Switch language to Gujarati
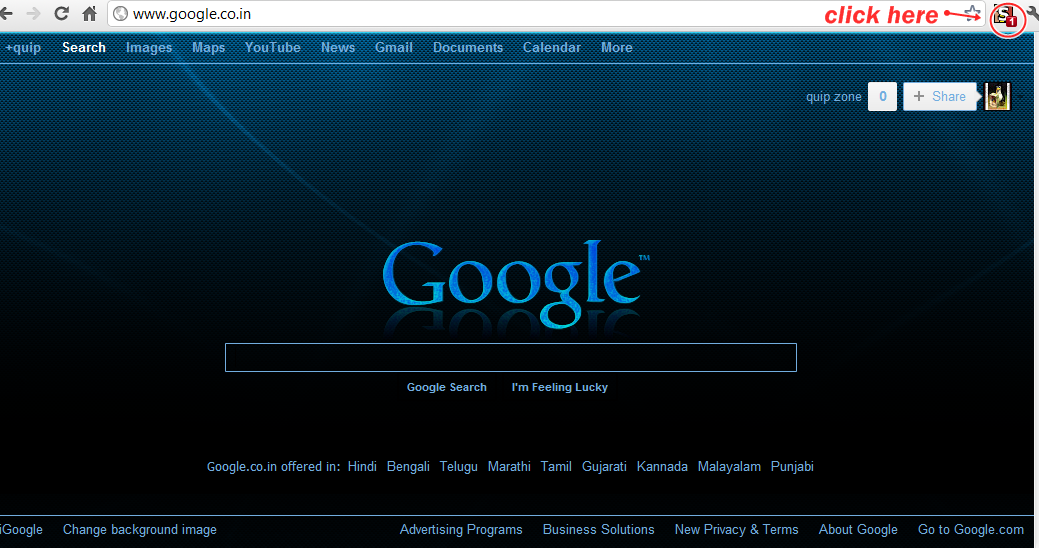The width and height of the screenshot is (1039, 548). tap(604, 466)
